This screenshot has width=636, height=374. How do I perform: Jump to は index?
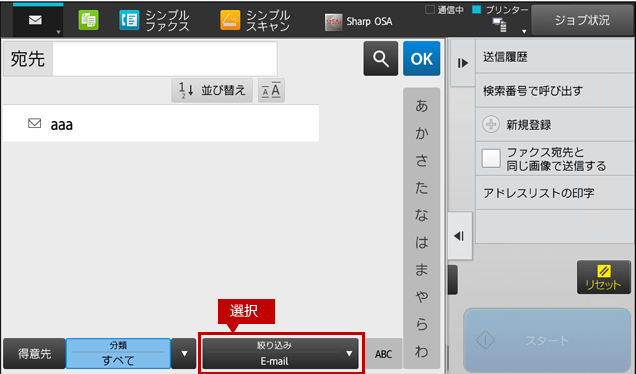pyautogui.click(x=421, y=243)
